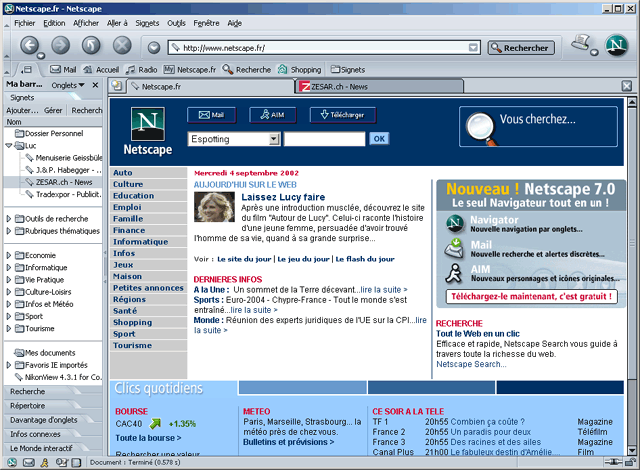The width and height of the screenshot is (640, 470).
Task: Click Gérer in the bookmarks sidebar
Action: 53,110
